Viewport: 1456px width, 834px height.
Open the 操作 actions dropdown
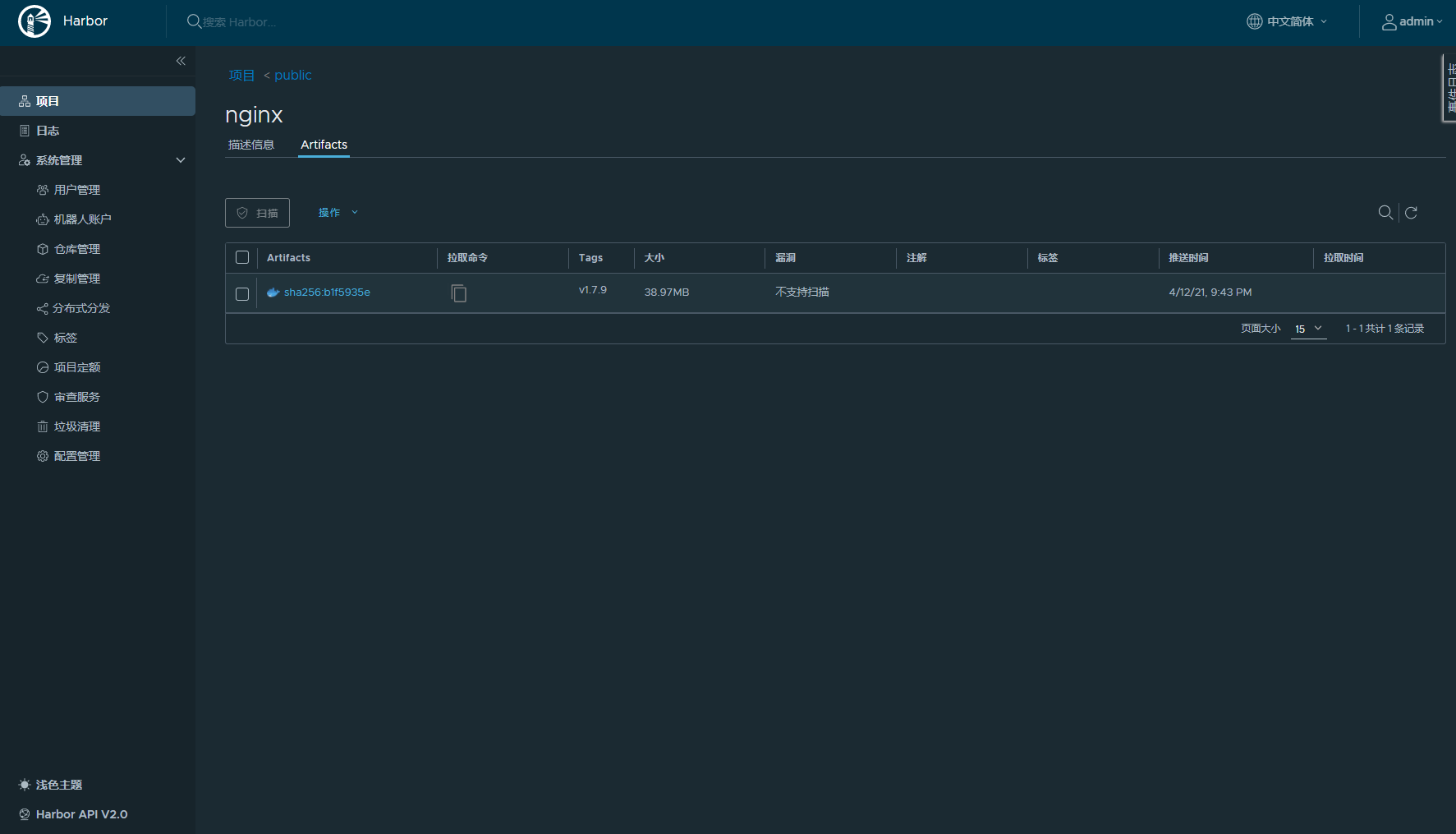[338, 213]
